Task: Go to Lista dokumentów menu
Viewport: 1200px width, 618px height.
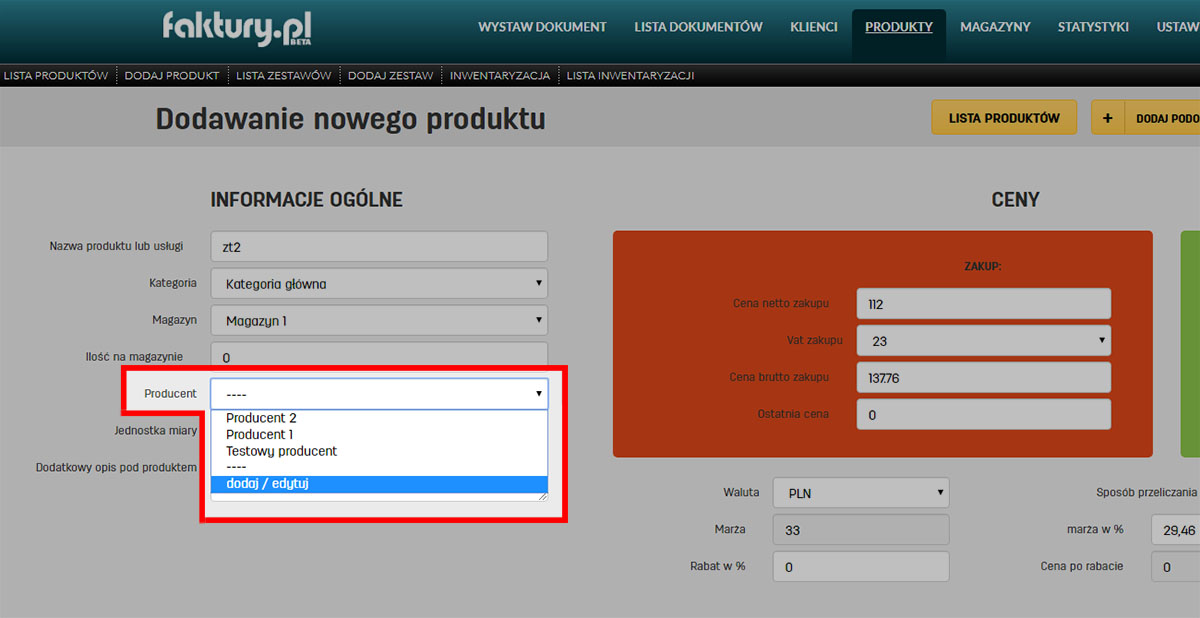Action: pos(698,27)
